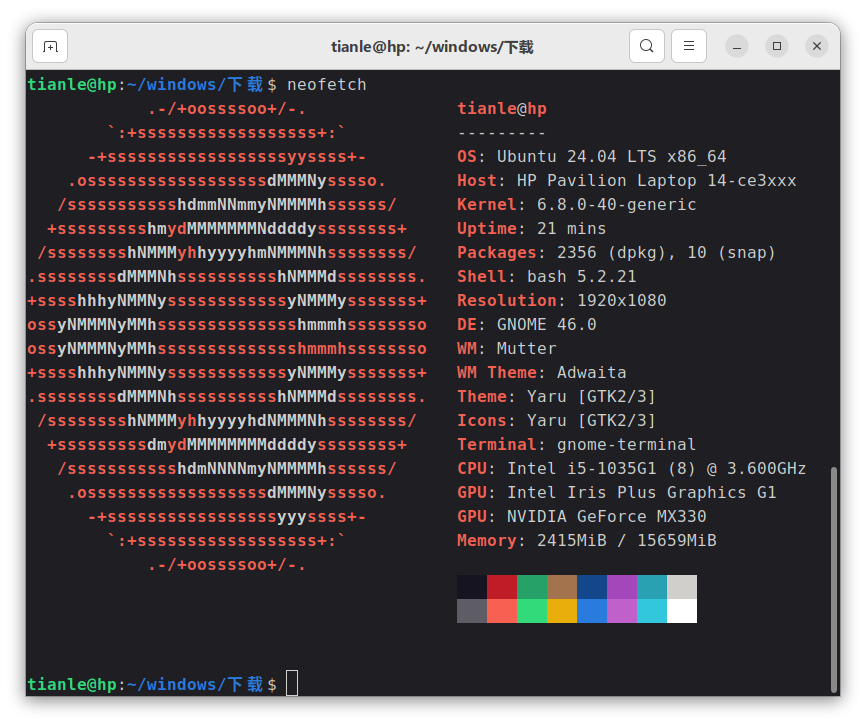Screen dimensions: 866x725
Task: Click the dark red color block
Action: coord(502,587)
